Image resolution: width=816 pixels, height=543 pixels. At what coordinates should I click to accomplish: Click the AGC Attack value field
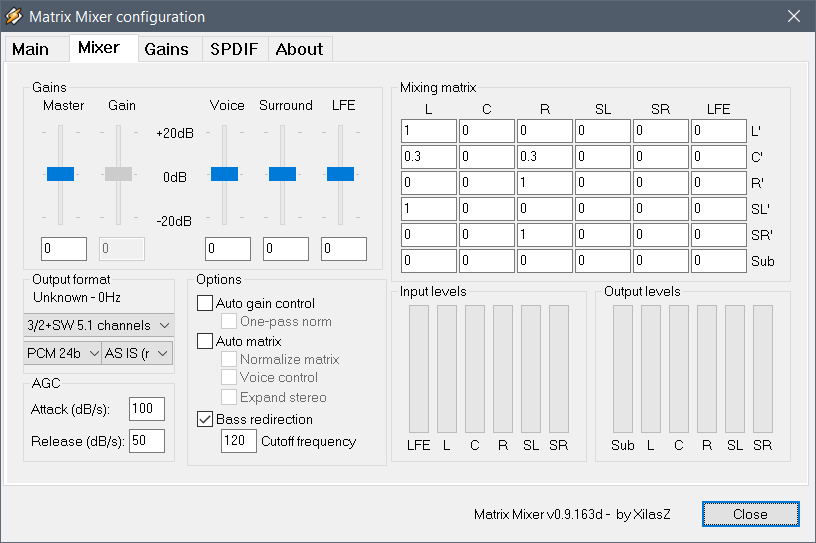147,409
